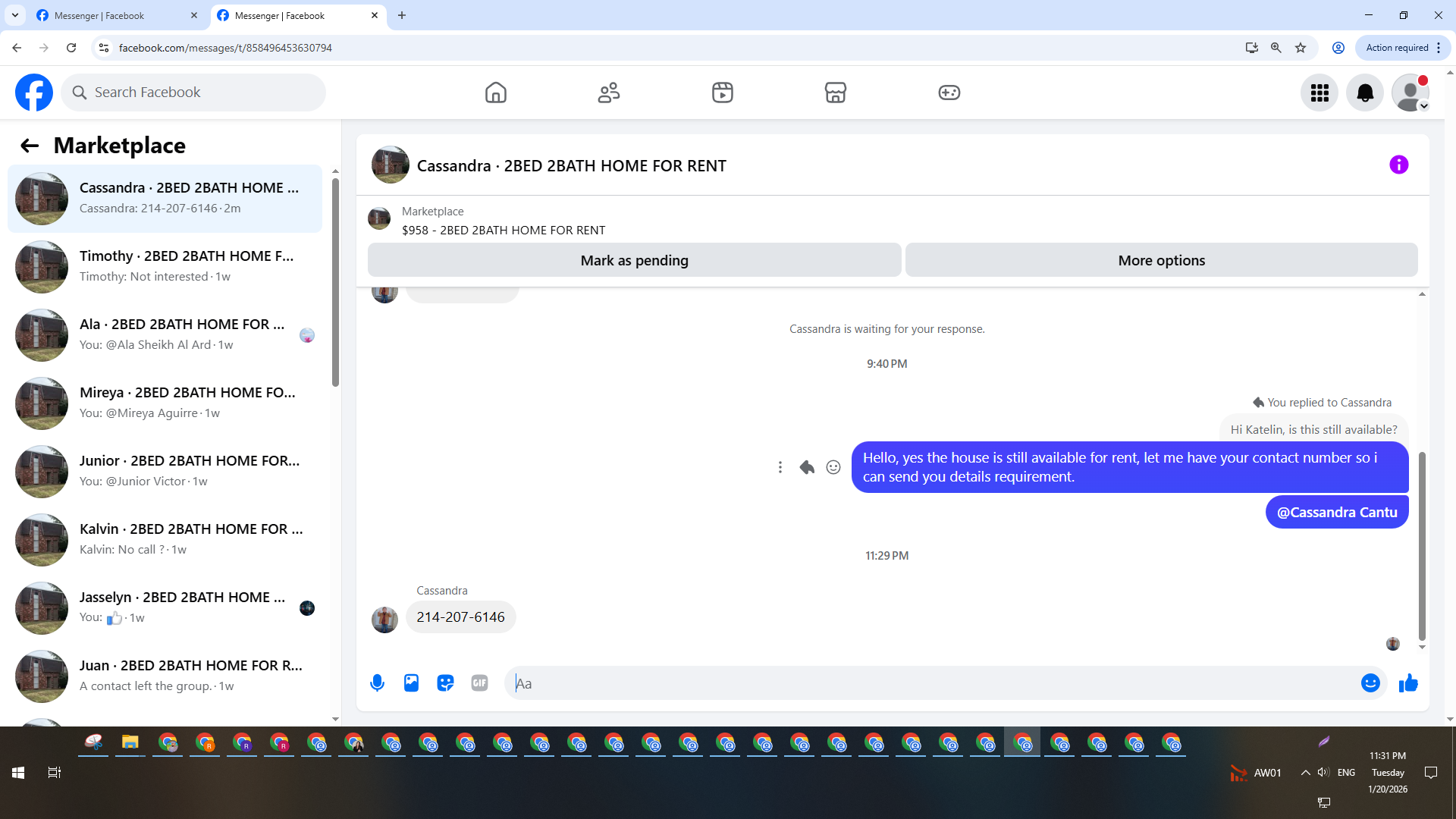
Task: Open Ala conversation in chat list
Action: pos(165,335)
